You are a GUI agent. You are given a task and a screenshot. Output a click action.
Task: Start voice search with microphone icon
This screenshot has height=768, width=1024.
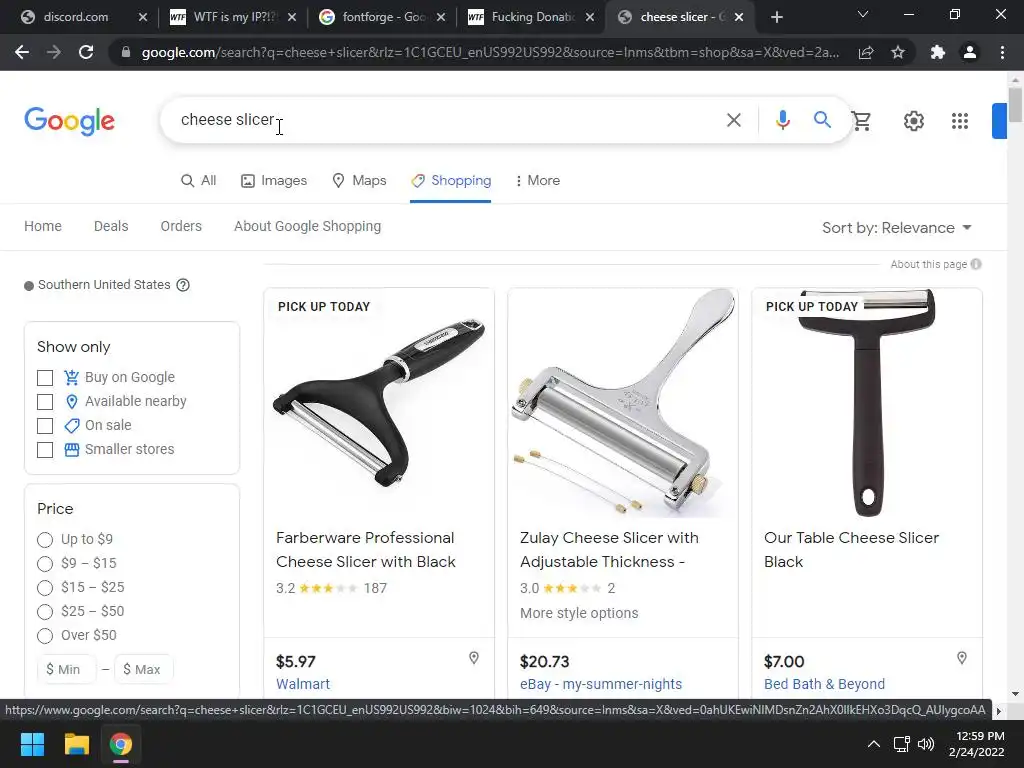782,120
